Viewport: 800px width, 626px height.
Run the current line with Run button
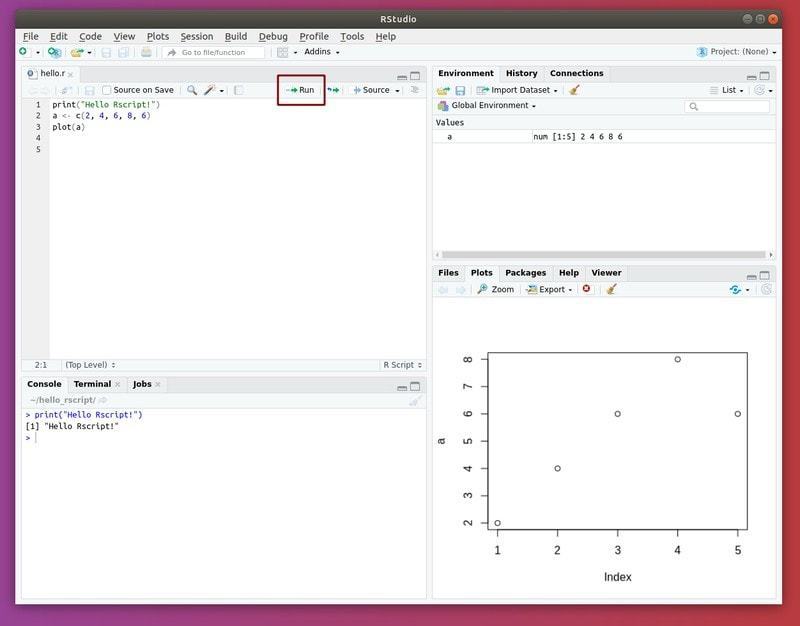(x=300, y=89)
